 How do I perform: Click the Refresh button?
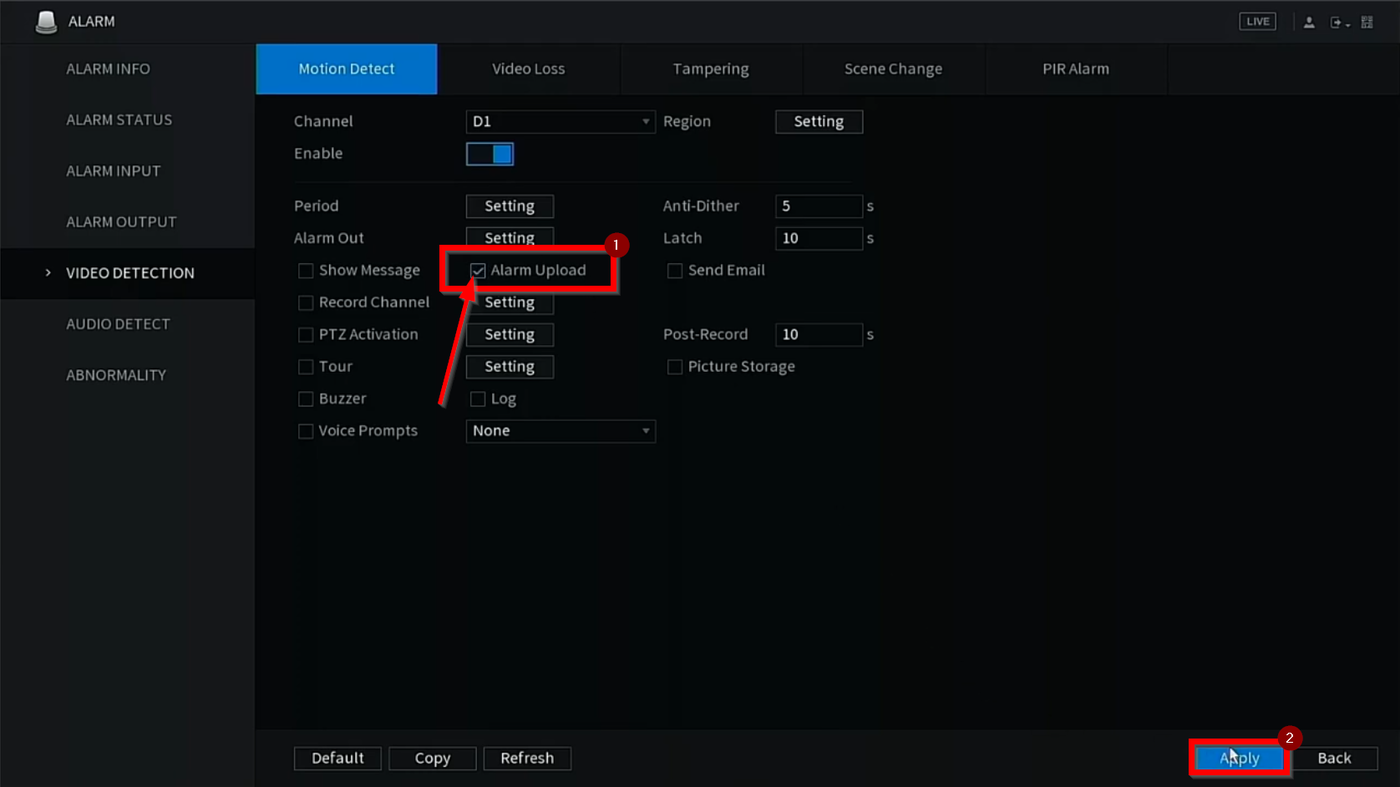pos(527,758)
